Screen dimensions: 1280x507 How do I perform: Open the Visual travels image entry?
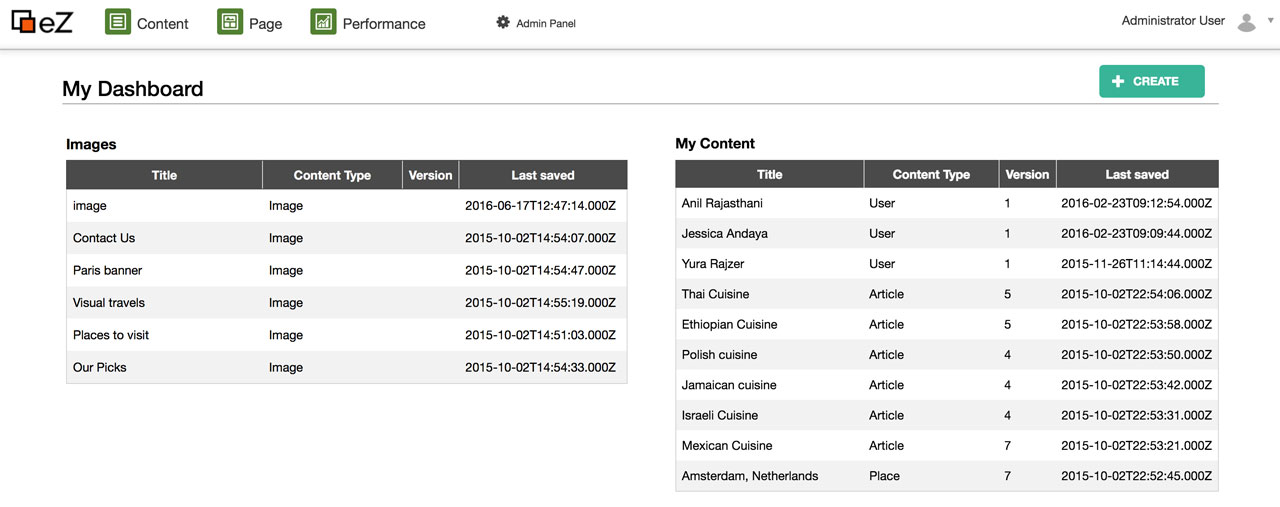[x=109, y=303]
